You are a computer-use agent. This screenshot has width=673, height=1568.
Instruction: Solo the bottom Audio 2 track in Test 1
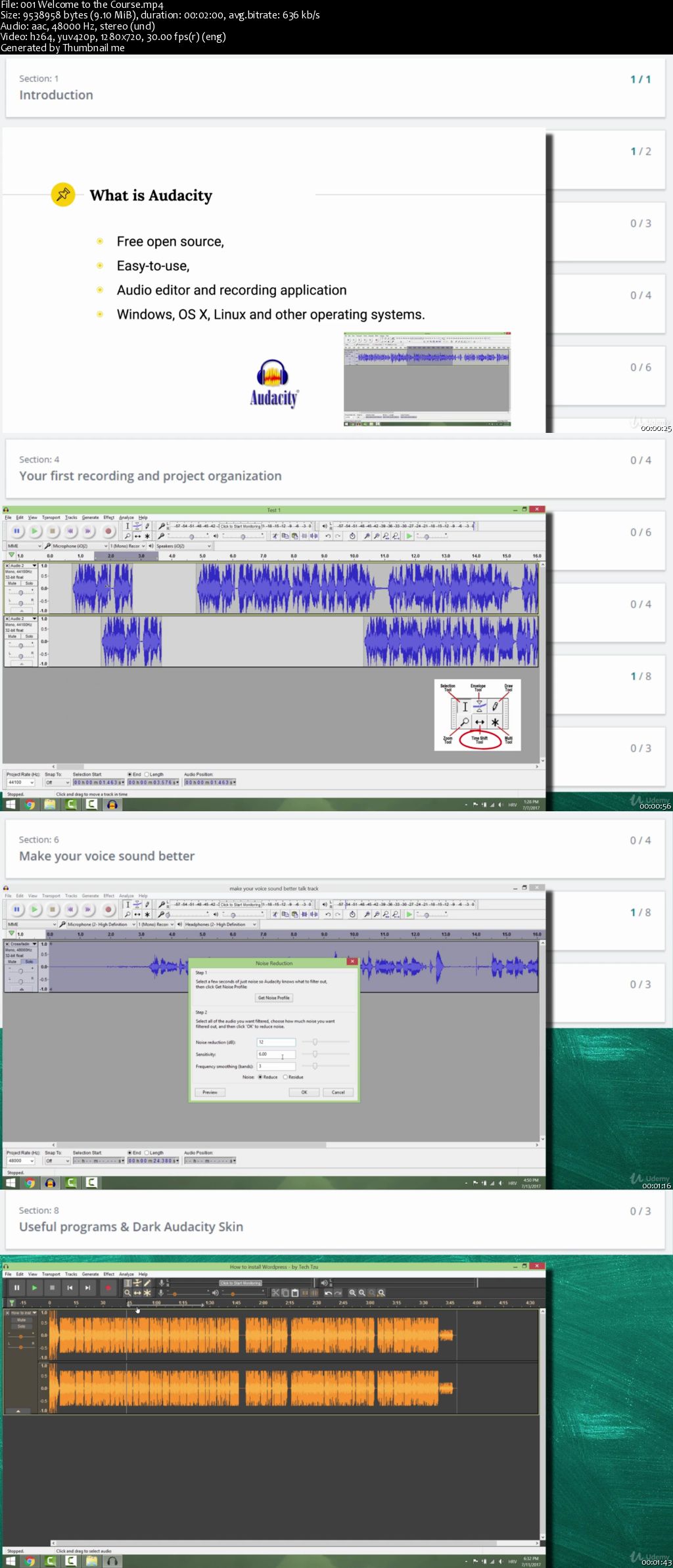click(29, 637)
